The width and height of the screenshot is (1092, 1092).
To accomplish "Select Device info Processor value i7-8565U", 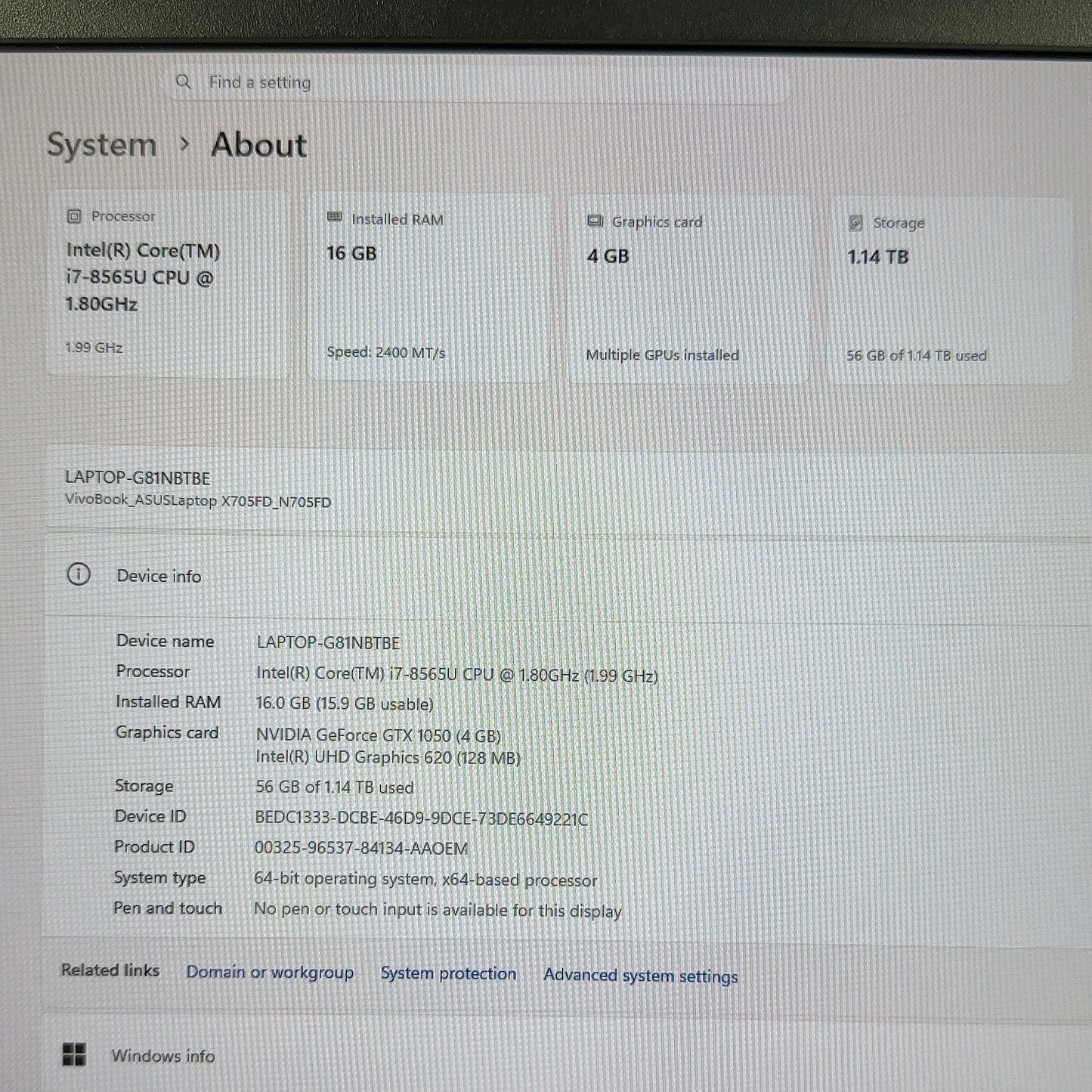I will pos(457,674).
